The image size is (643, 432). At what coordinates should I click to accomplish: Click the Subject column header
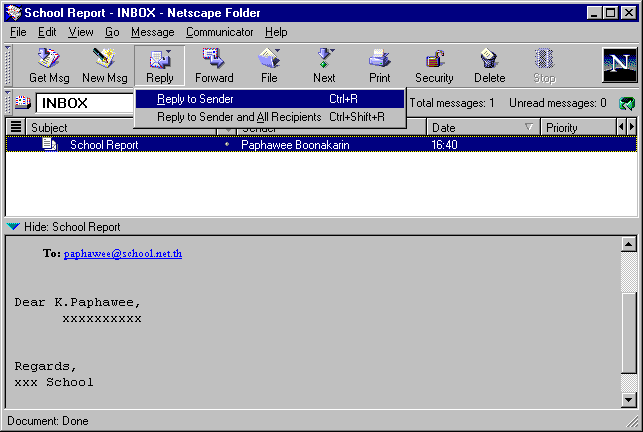pyautogui.click(x=121, y=127)
